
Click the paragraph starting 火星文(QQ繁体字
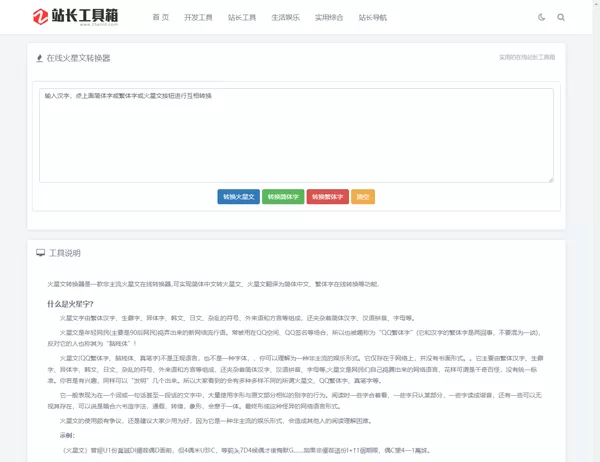[295, 369]
